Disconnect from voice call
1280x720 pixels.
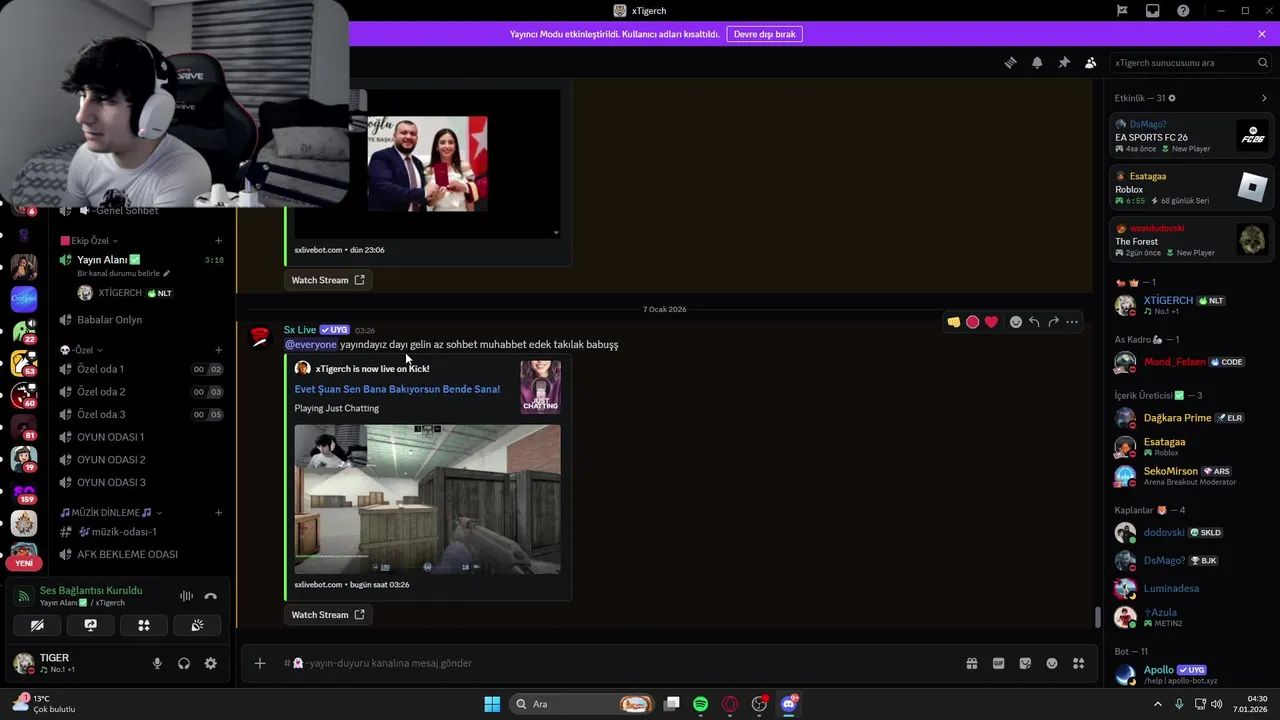(210, 596)
